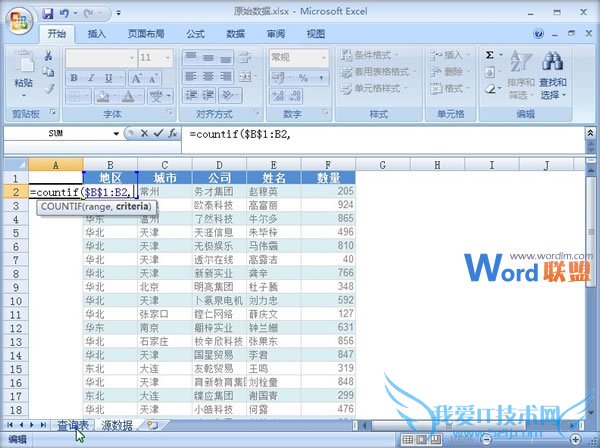Click the Copy icon in clipboard group
The image size is (600, 448).
[x=48, y=72]
